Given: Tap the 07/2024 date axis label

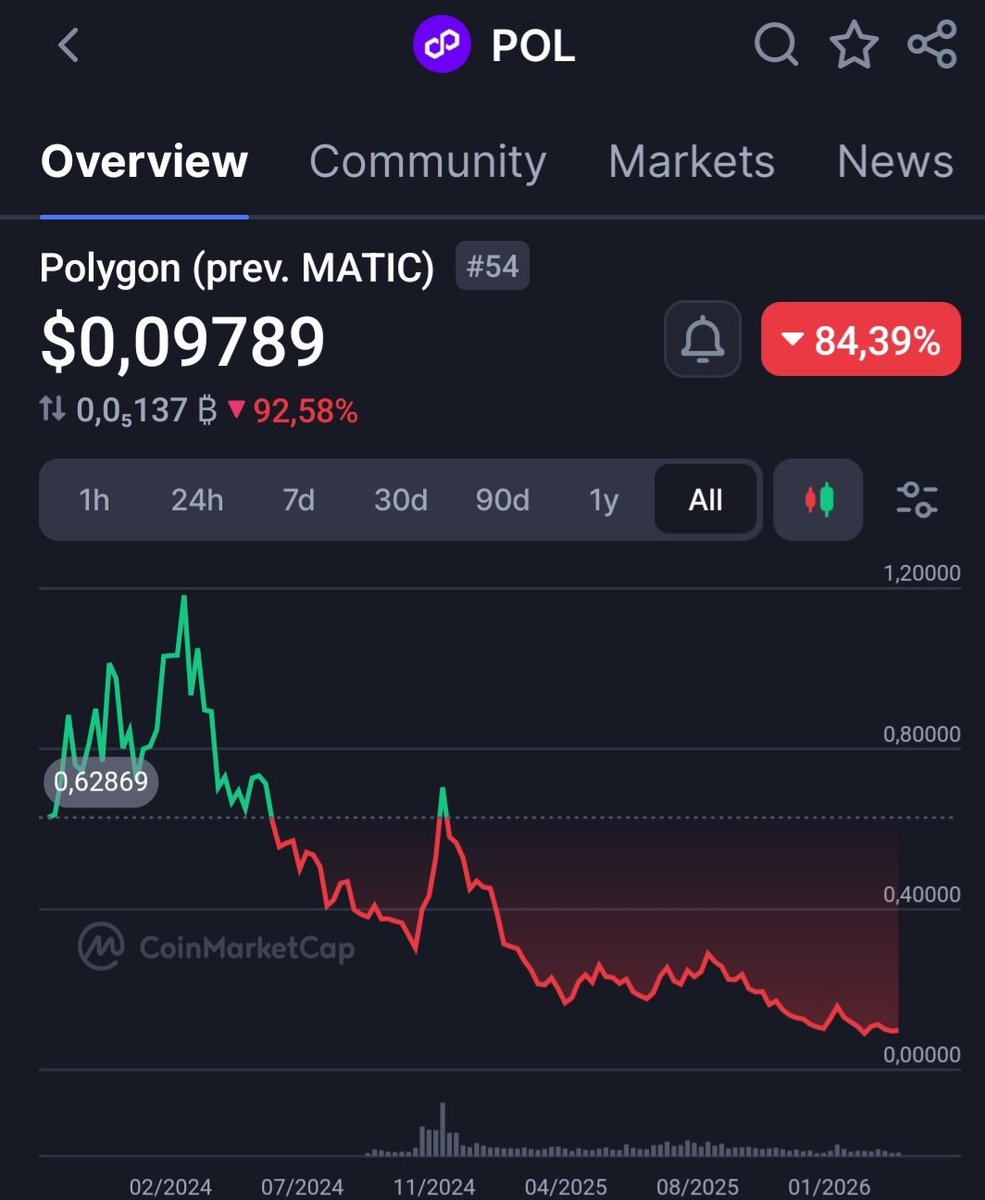Looking at the screenshot, I should click(302, 1186).
